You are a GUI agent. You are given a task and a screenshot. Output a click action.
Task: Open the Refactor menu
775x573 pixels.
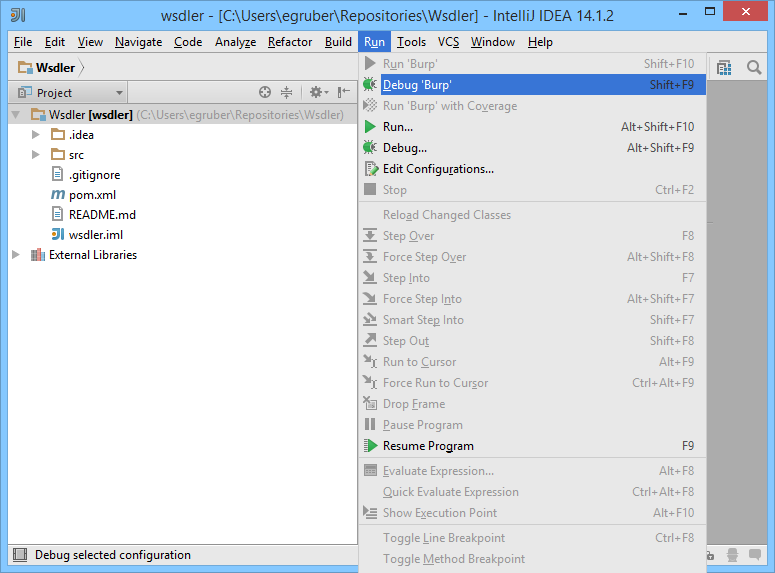[290, 42]
